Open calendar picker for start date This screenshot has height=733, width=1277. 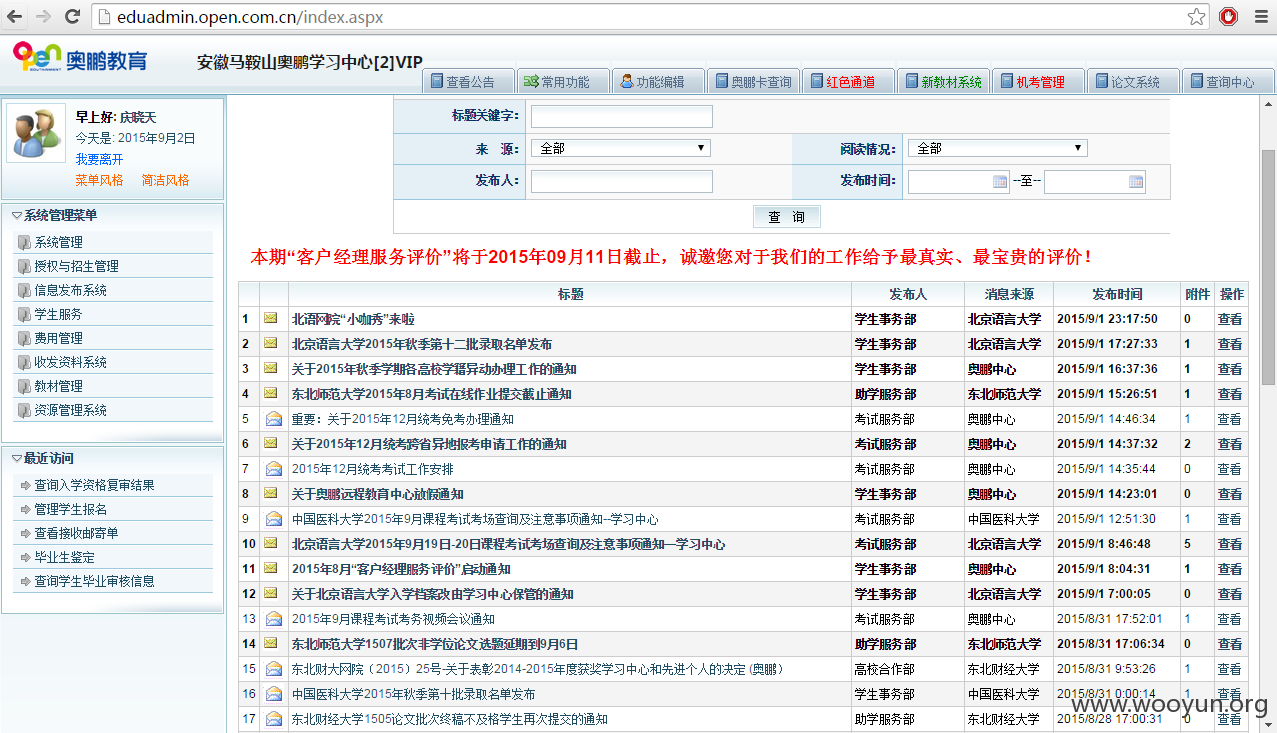1000,182
